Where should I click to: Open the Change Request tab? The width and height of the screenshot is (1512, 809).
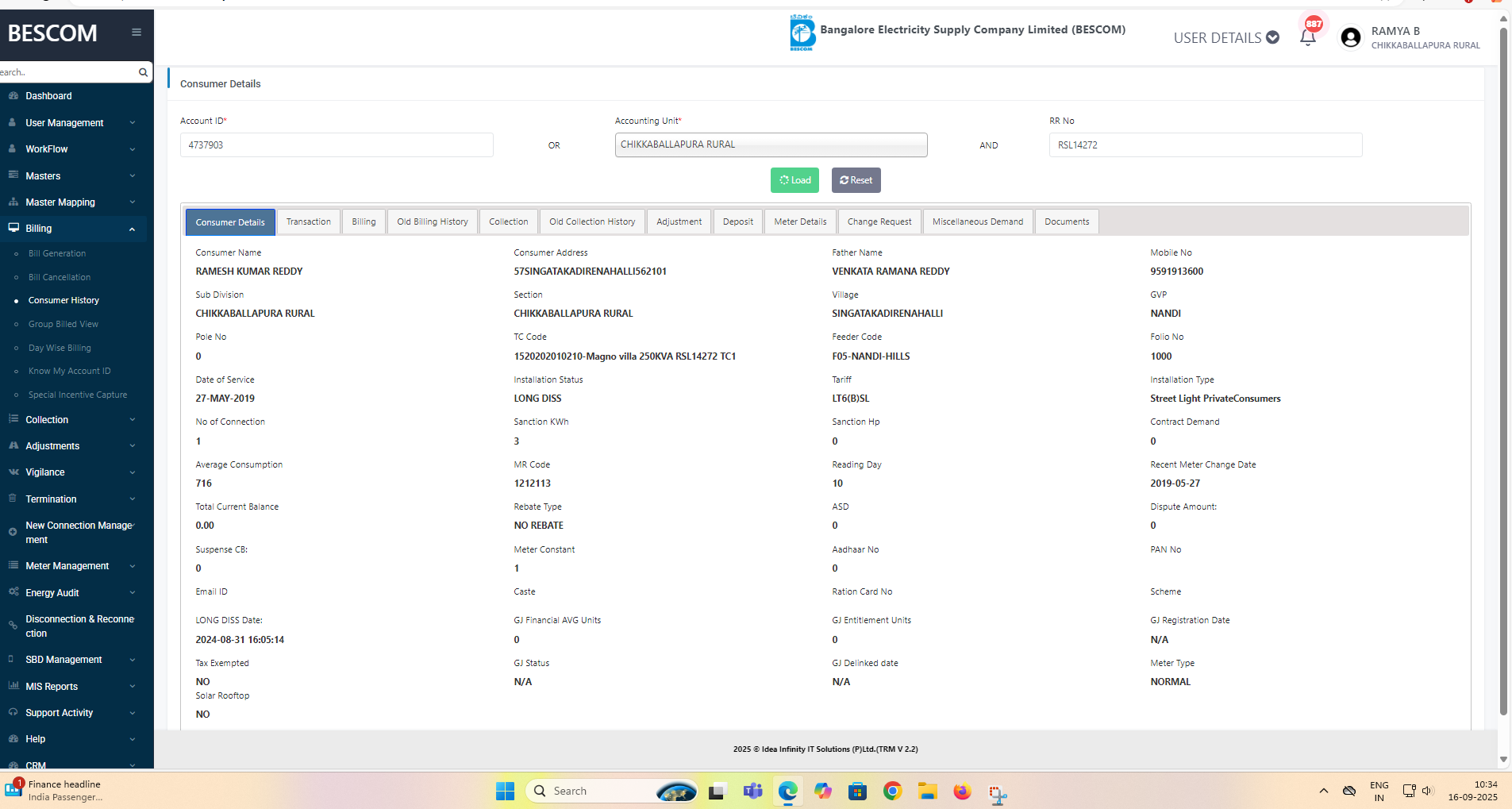coord(879,222)
